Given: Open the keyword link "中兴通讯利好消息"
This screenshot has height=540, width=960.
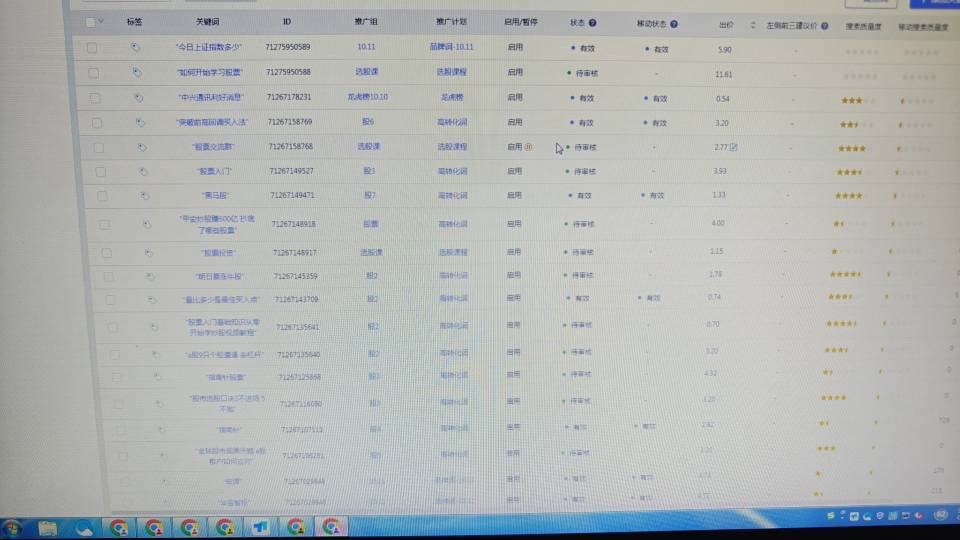Looking at the screenshot, I should pyautogui.click(x=211, y=97).
